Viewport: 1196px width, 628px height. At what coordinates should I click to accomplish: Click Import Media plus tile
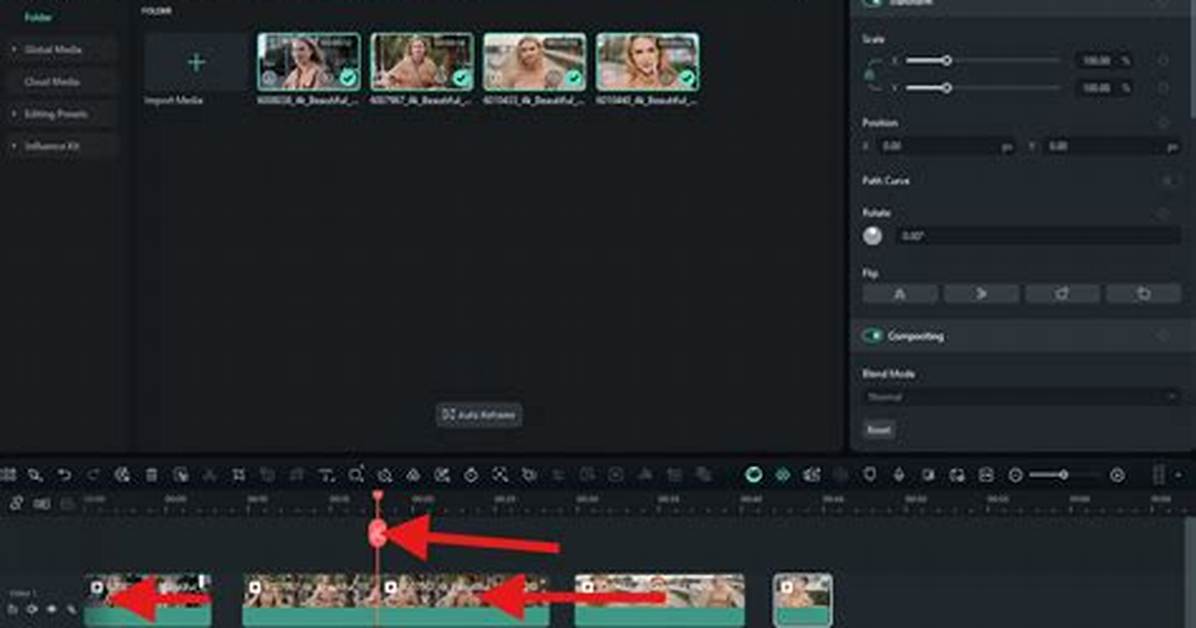coord(196,63)
